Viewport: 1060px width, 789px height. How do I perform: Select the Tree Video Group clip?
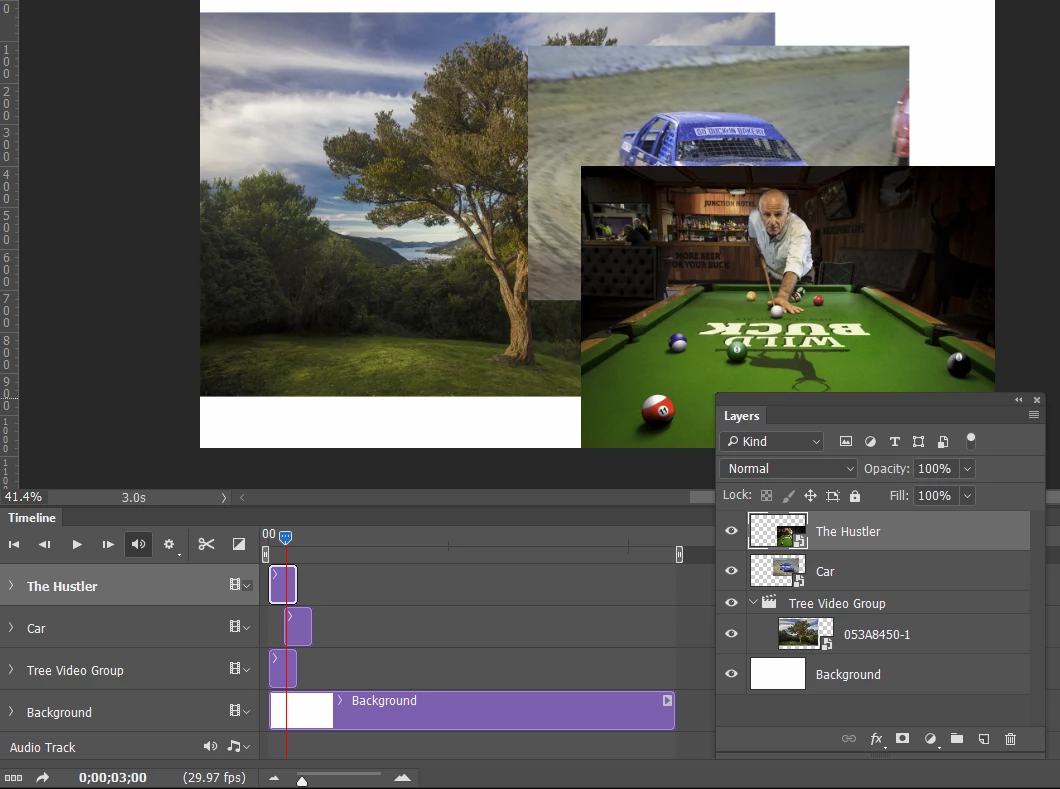[x=283, y=669]
